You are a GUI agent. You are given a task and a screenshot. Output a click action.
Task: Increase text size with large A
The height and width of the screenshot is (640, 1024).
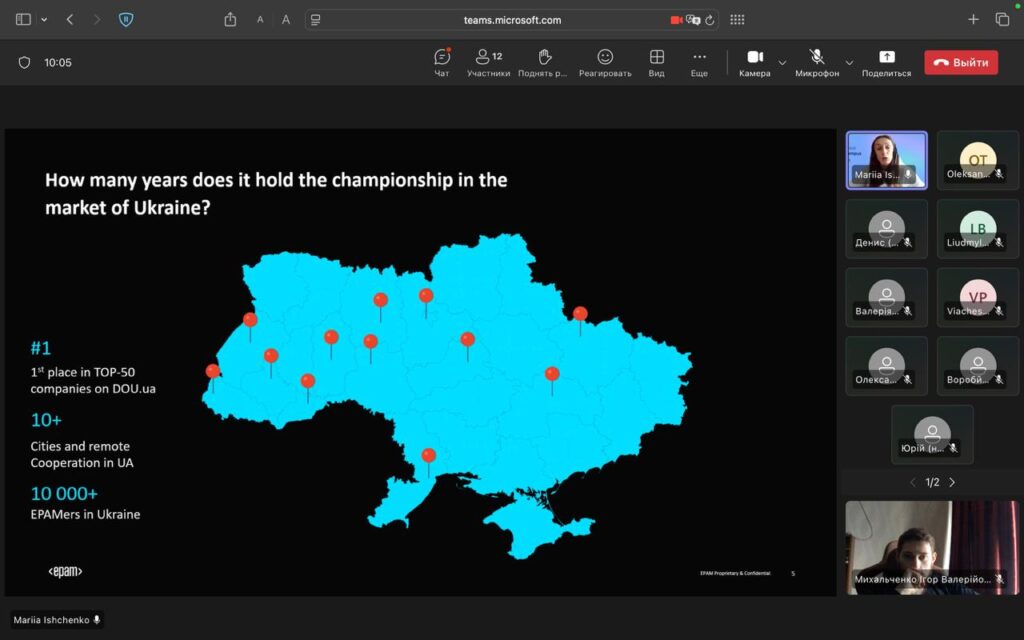coord(285,20)
